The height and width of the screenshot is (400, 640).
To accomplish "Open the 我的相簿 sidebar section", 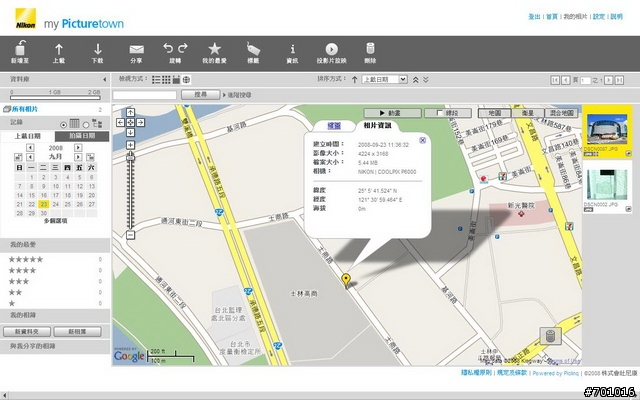I will pyautogui.click(x=55, y=315).
